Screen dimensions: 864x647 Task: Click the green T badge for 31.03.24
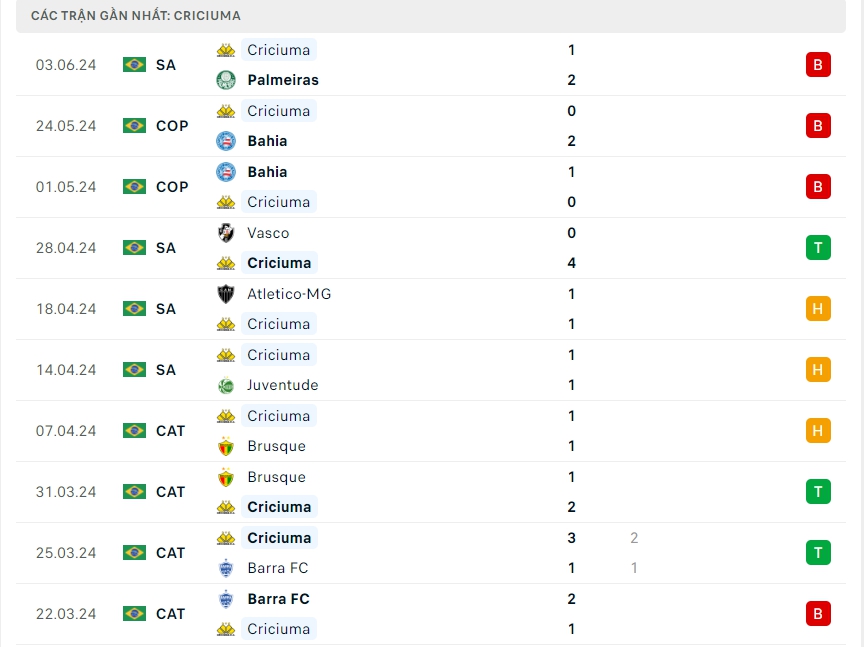(x=818, y=492)
